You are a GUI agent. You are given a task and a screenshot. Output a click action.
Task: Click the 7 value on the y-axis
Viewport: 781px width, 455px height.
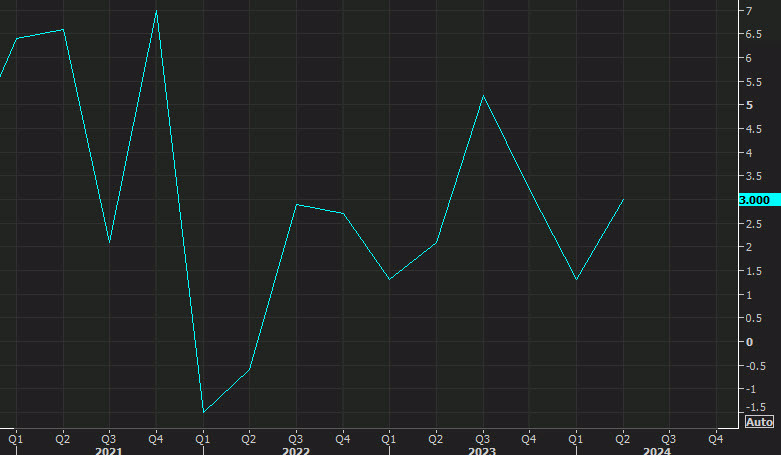tap(749, 11)
